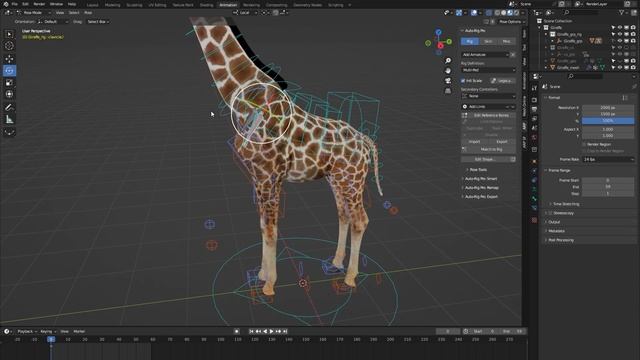
Task: Toggle visibility eye of Giraffe collection
Action: click(x=620, y=27)
